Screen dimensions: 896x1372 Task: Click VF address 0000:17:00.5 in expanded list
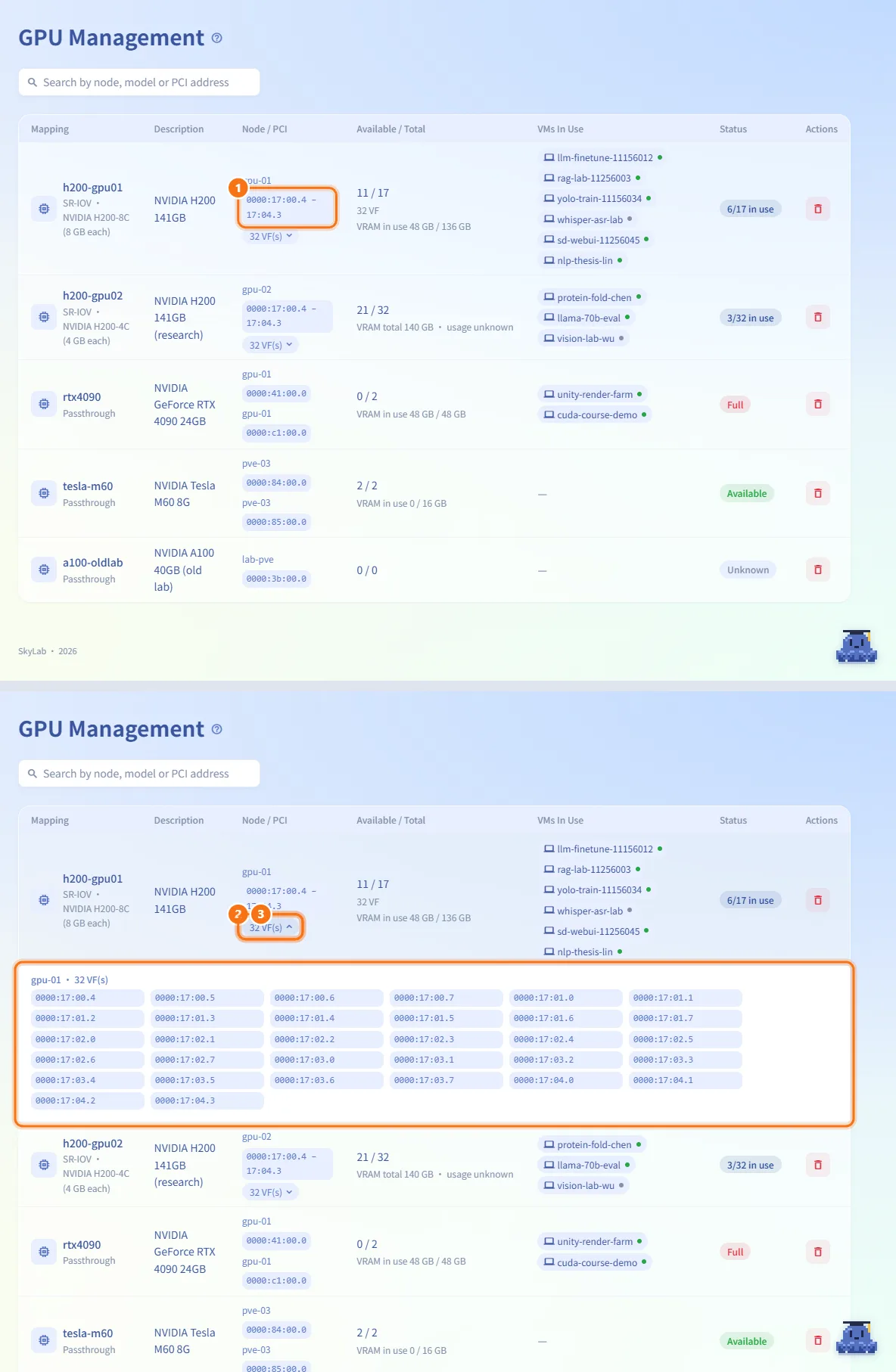[207, 998]
